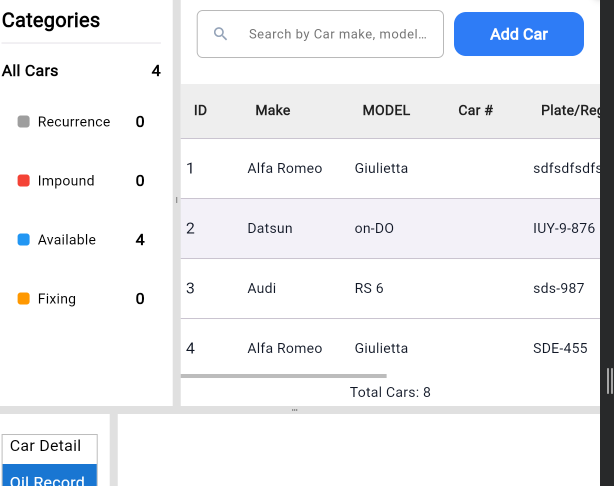Show Fixing cars category
614x486 pixels.
(57, 299)
